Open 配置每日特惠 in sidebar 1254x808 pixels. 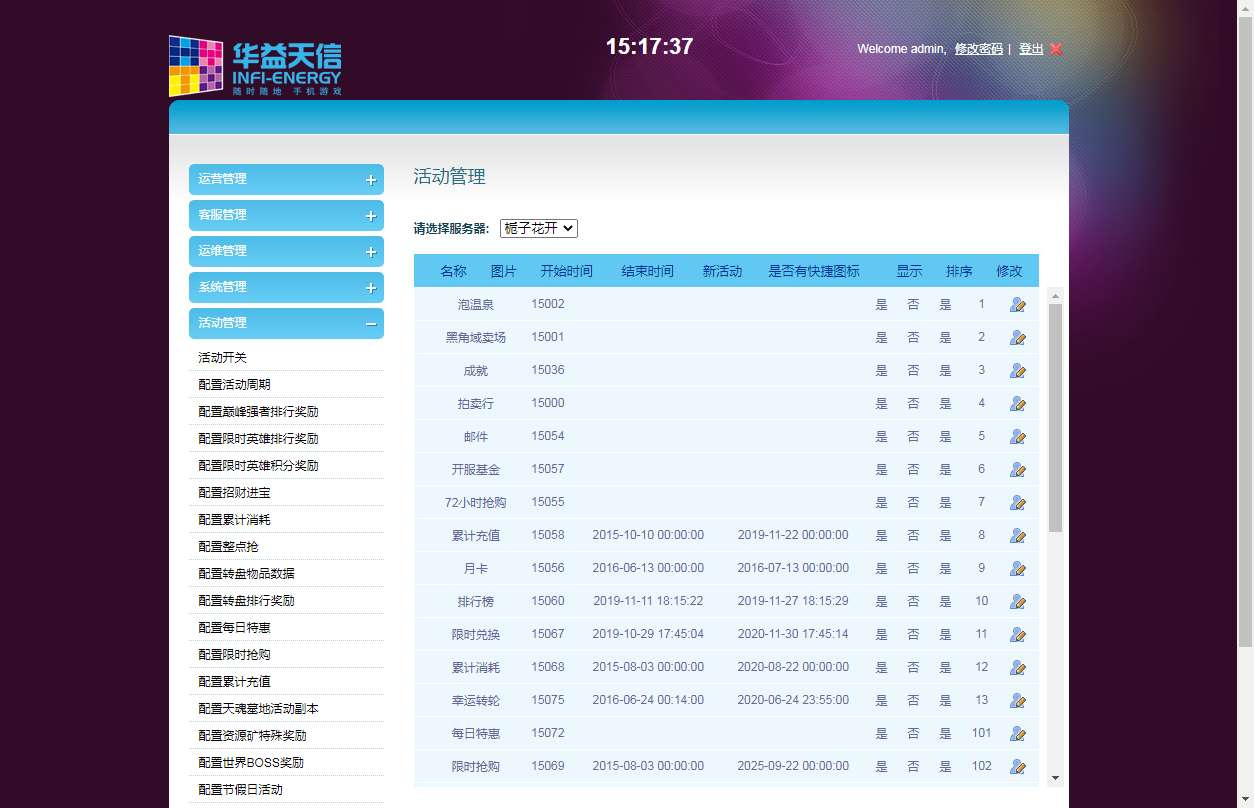[x=234, y=627]
